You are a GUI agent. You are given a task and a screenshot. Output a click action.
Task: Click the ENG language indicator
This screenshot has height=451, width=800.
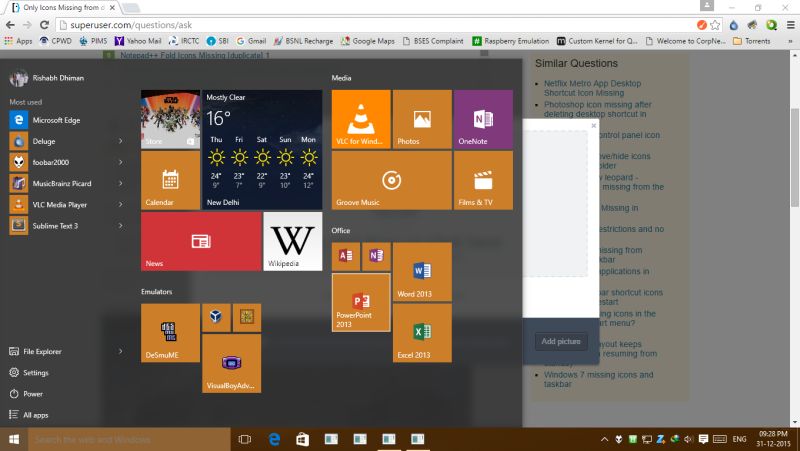(739, 439)
